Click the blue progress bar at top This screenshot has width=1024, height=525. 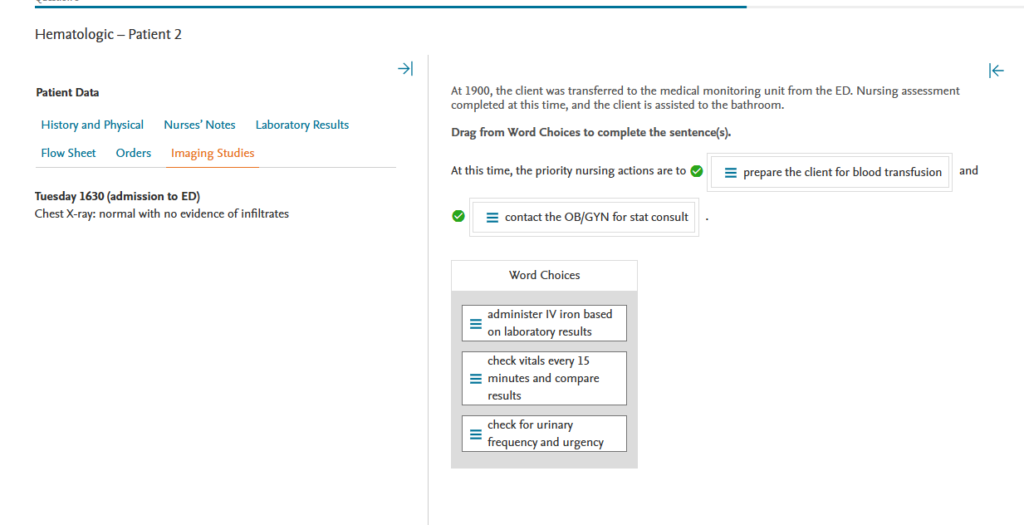pyautogui.click(x=390, y=6)
